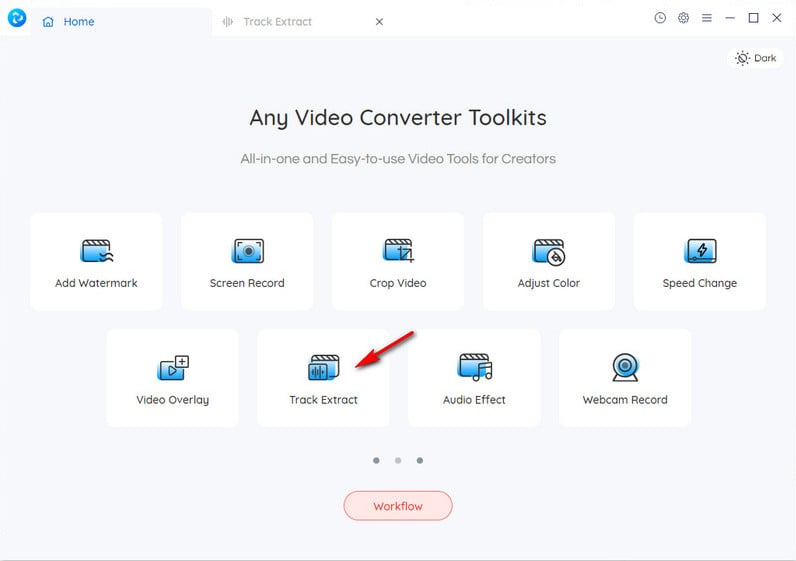Launch the Video Overlay tool
The height and width of the screenshot is (561, 796).
pos(173,378)
